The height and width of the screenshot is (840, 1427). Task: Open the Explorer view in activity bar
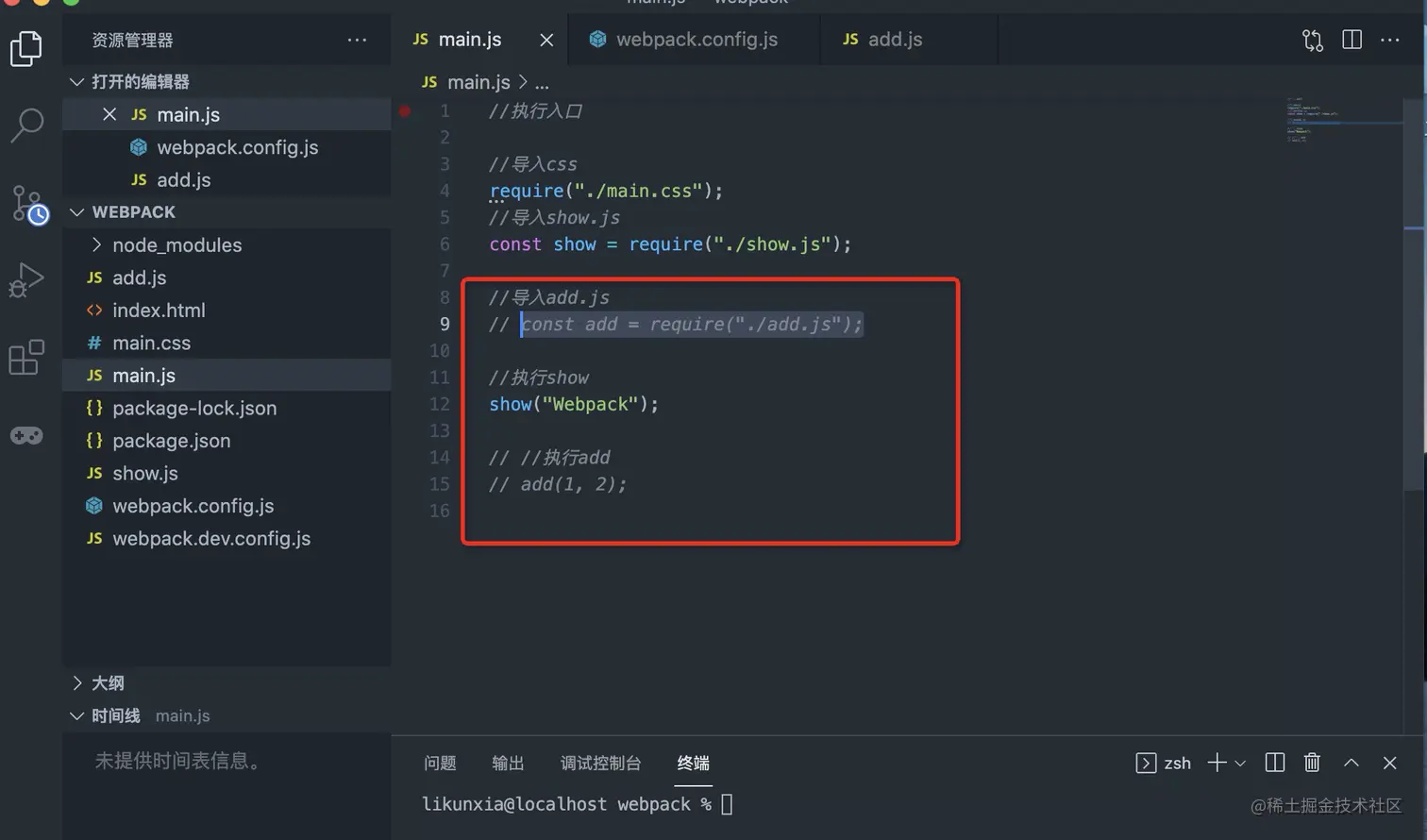26,49
